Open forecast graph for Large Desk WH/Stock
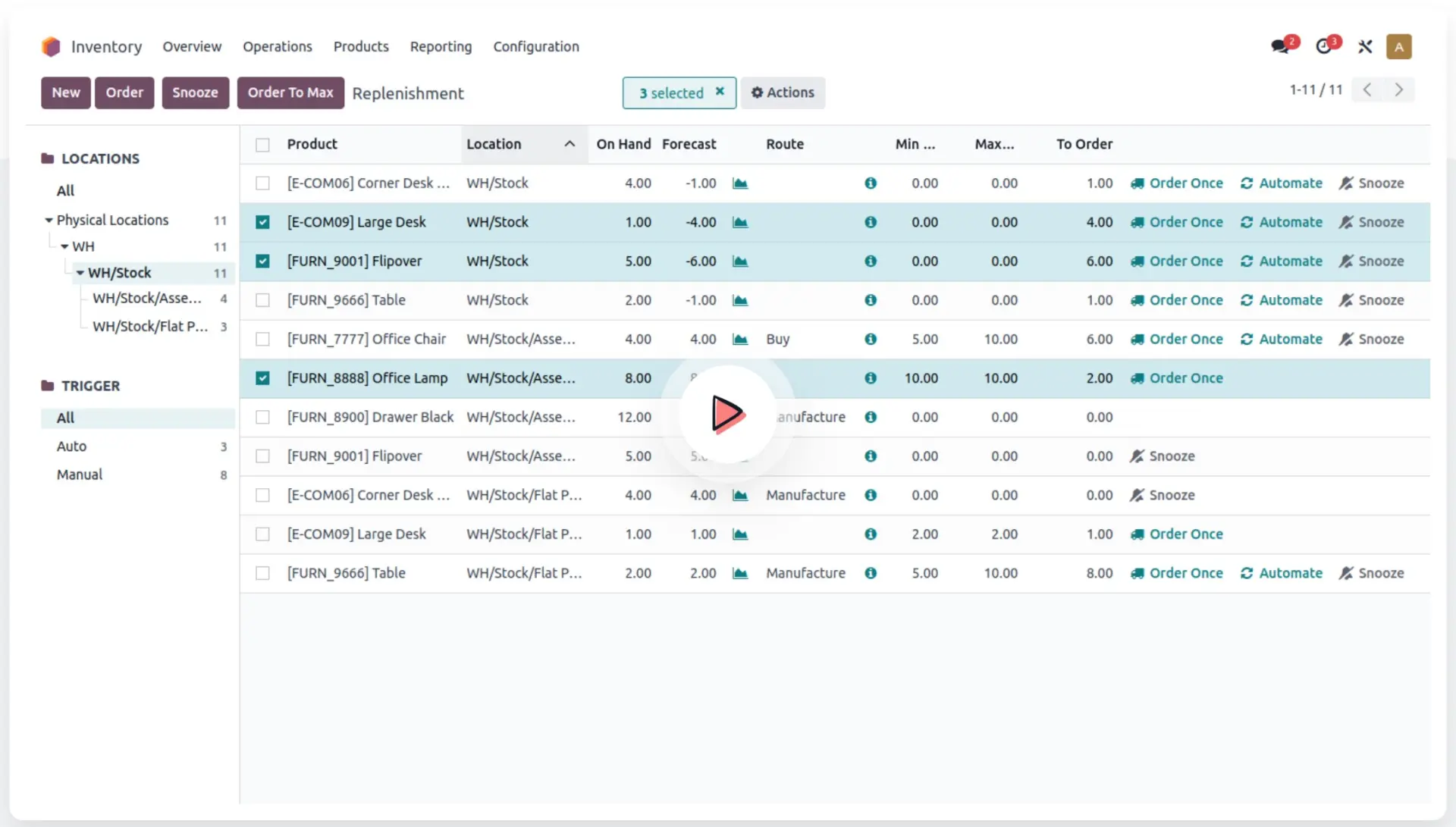 740,222
